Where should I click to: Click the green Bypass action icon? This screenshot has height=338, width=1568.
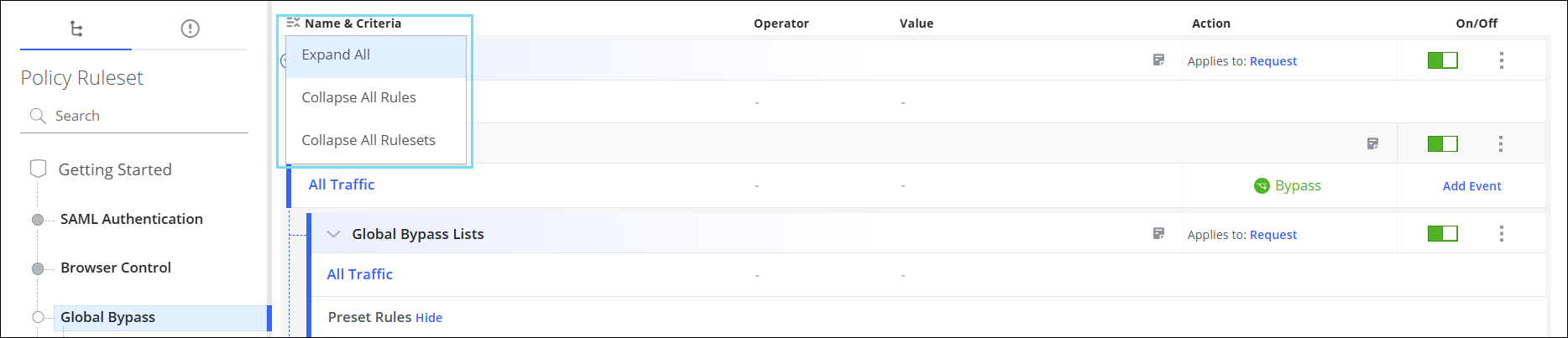(1262, 185)
